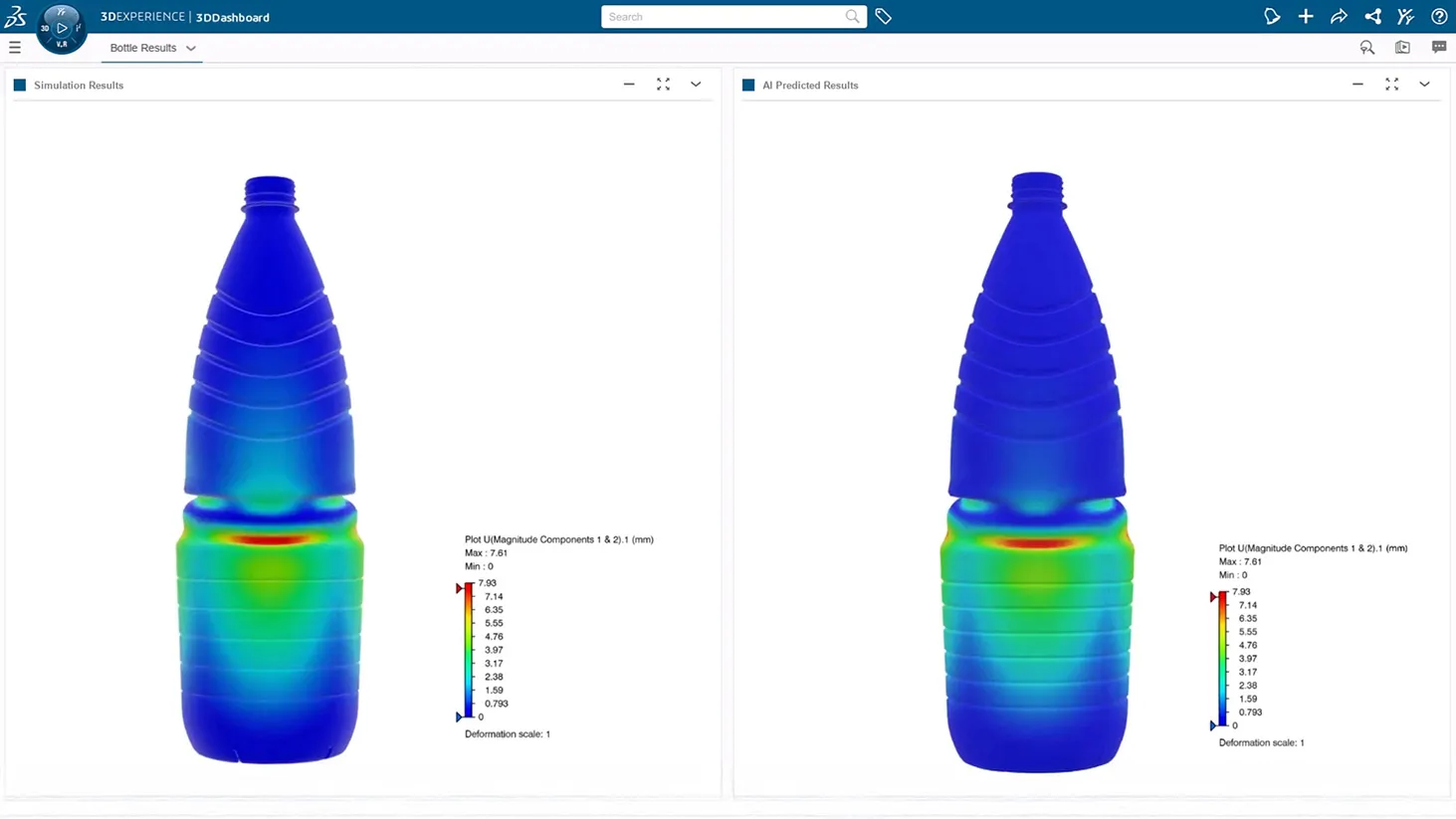Screen dimensions: 1456x819
Task: Maximize the AI Predicted Results widget
Action: click(x=1391, y=85)
